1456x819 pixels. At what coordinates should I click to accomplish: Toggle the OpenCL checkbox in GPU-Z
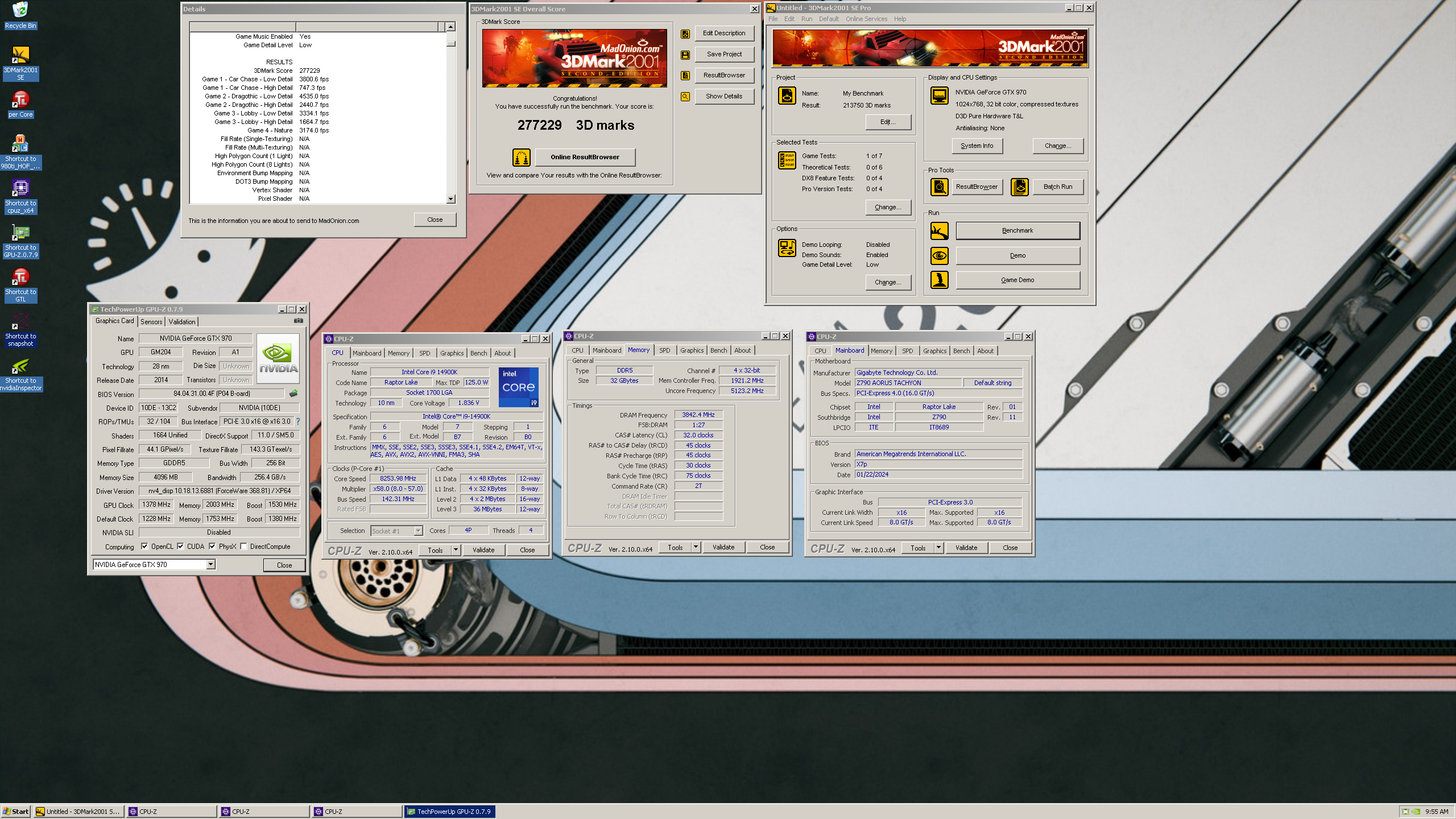(x=144, y=547)
